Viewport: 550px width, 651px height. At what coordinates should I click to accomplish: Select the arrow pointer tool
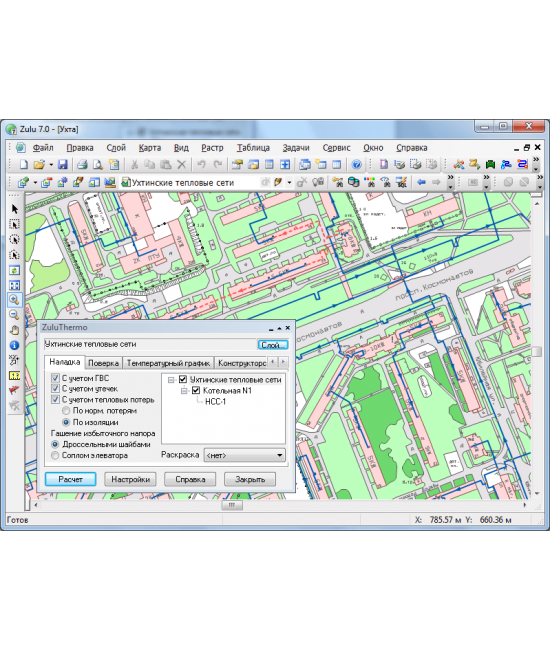tap(15, 209)
